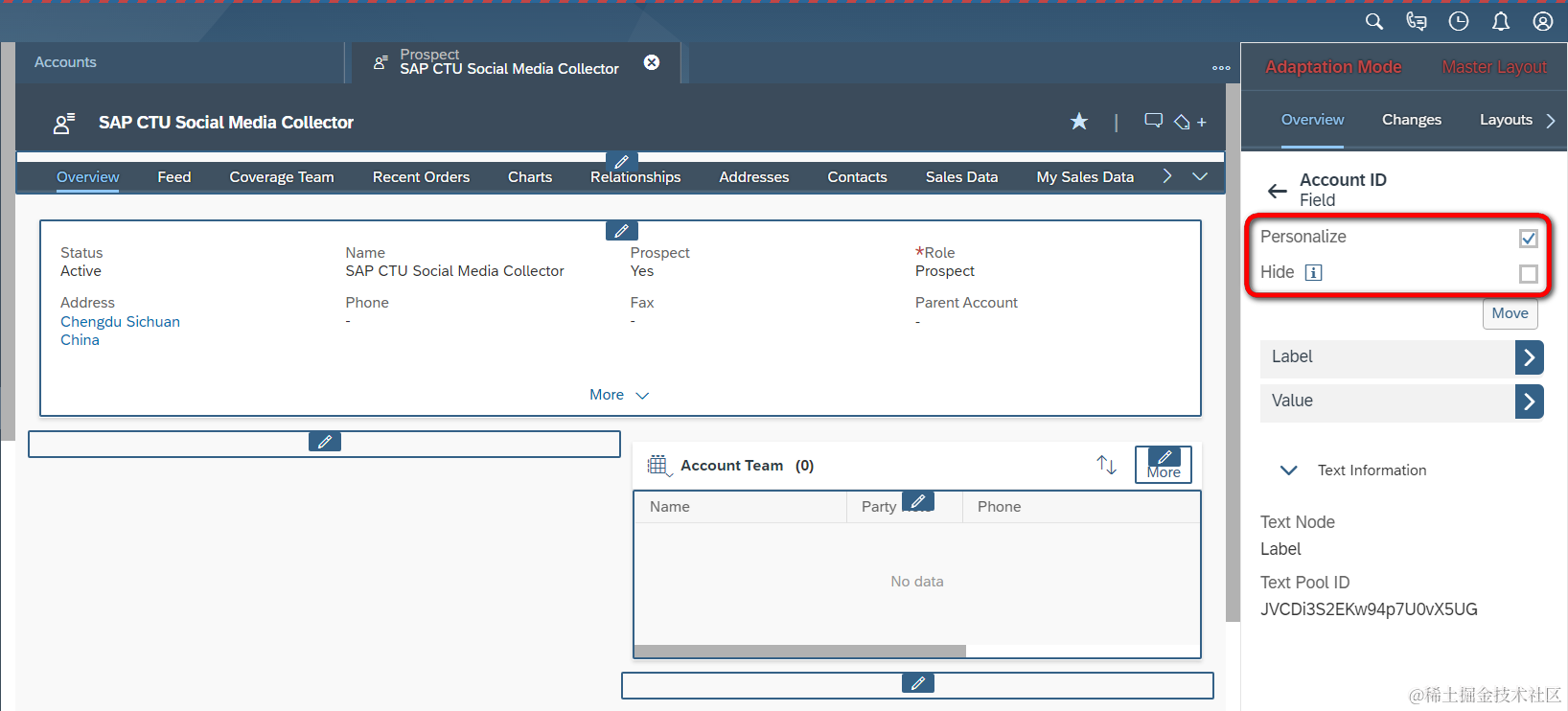
Task: Open the Coverage Team tab
Action: (282, 177)
